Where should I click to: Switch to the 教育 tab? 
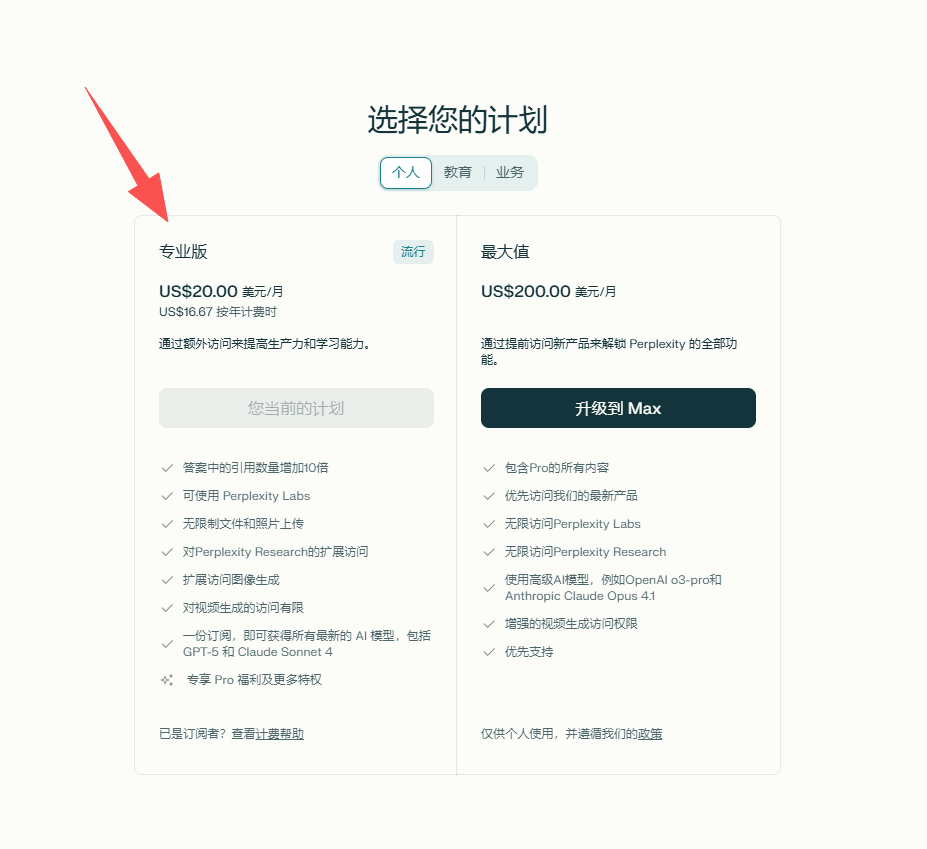coord(458,173)
